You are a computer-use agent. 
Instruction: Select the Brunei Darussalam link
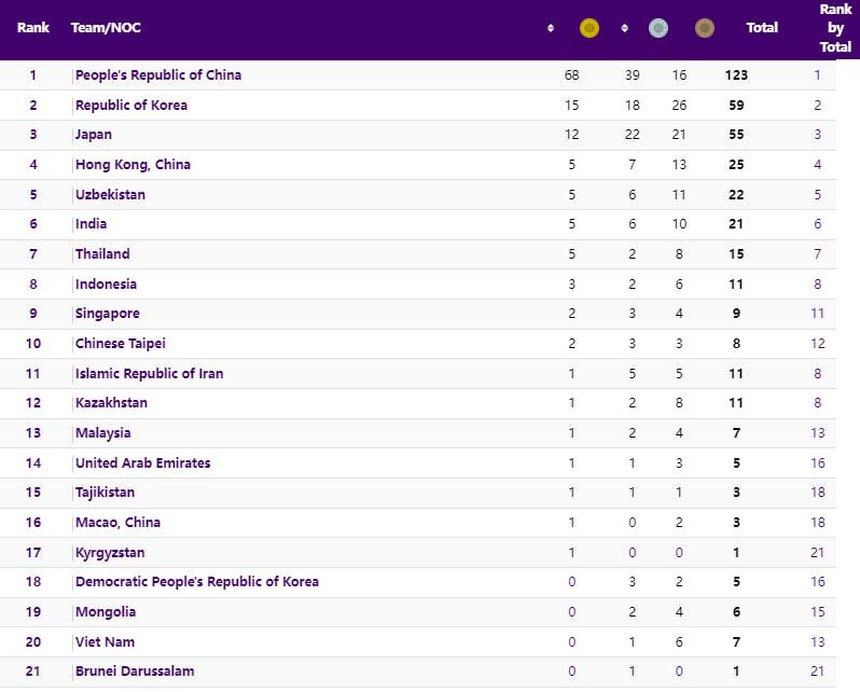[x=134, y=671]
